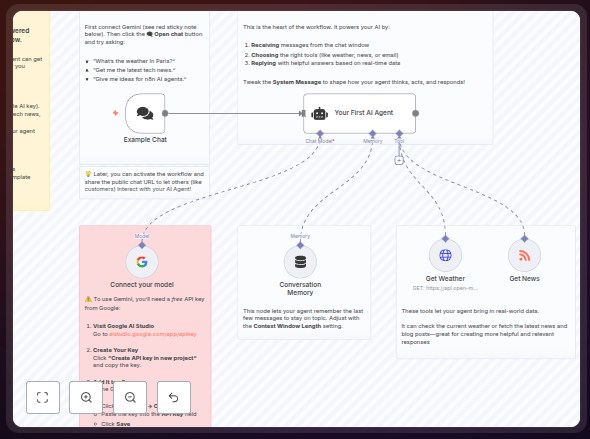Click the GET api.open-m URL subtitle
This screenshot has width=590, height=439.
coord(445,288)
